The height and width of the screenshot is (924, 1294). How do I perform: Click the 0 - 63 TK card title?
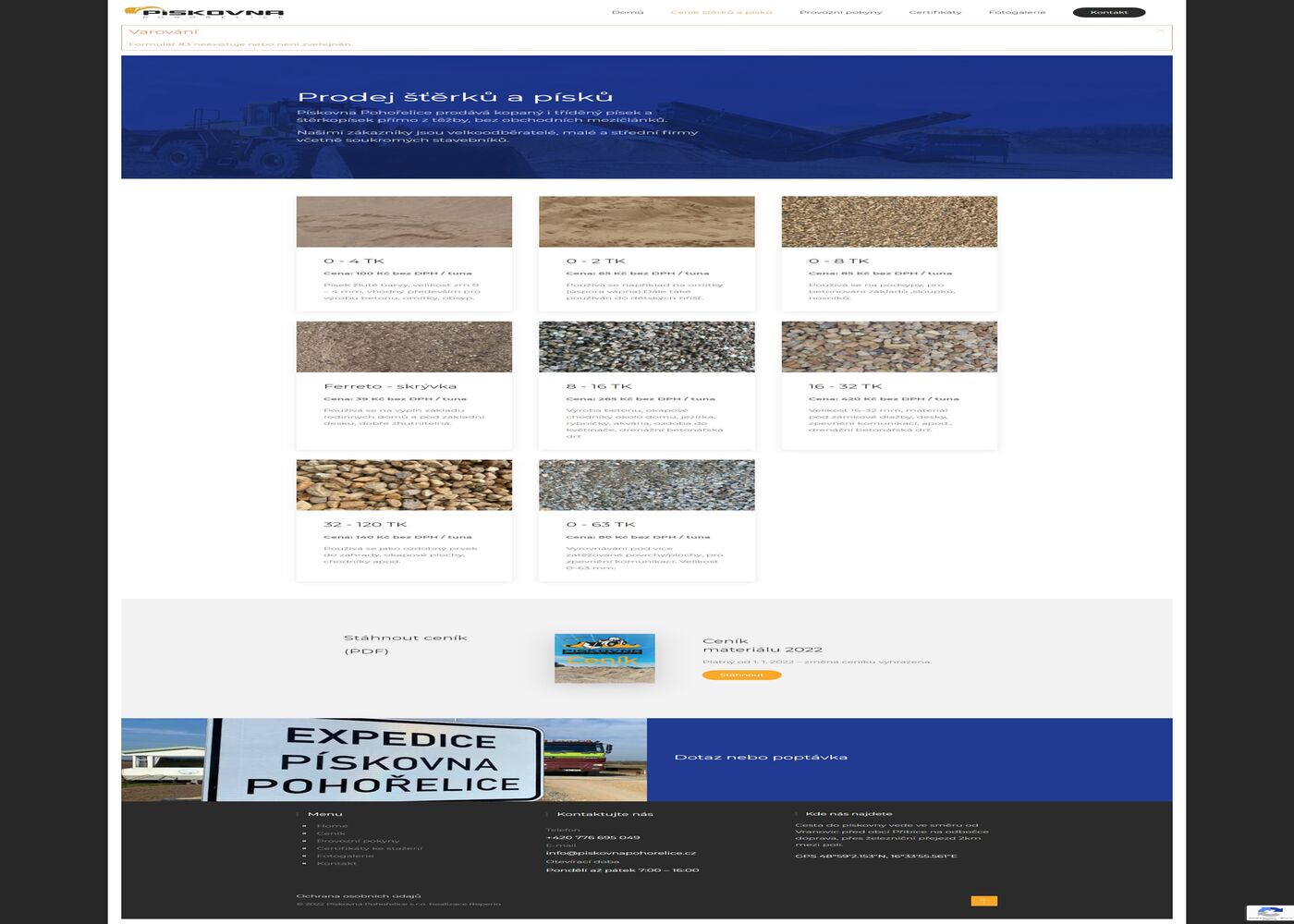pos(601,524)
